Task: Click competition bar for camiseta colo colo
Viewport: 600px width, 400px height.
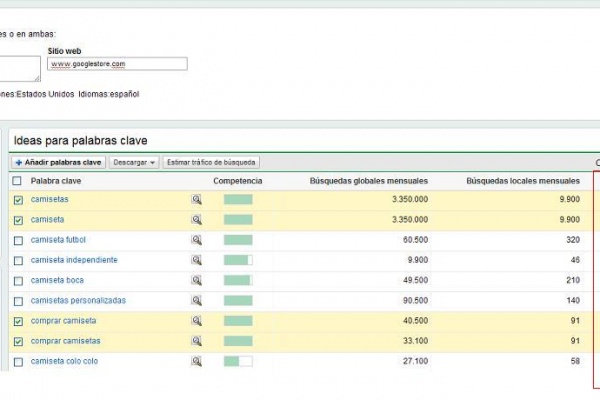Action: coord(238,361)
